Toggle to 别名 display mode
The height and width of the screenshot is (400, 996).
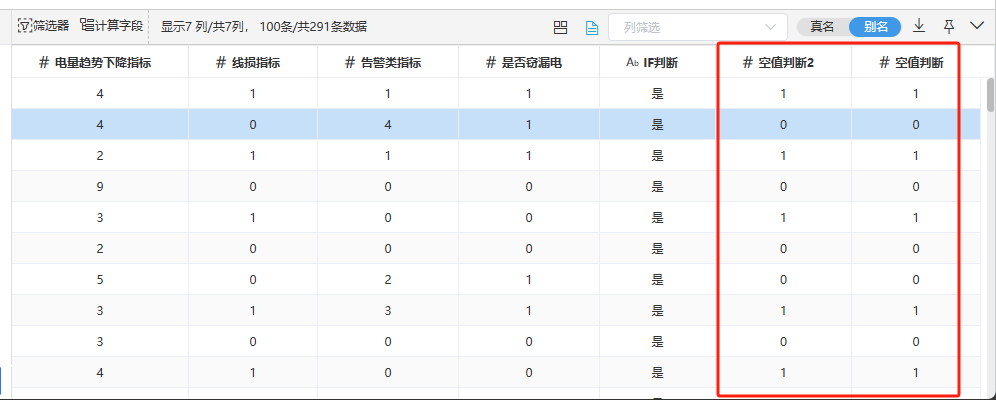coord(876,27)
